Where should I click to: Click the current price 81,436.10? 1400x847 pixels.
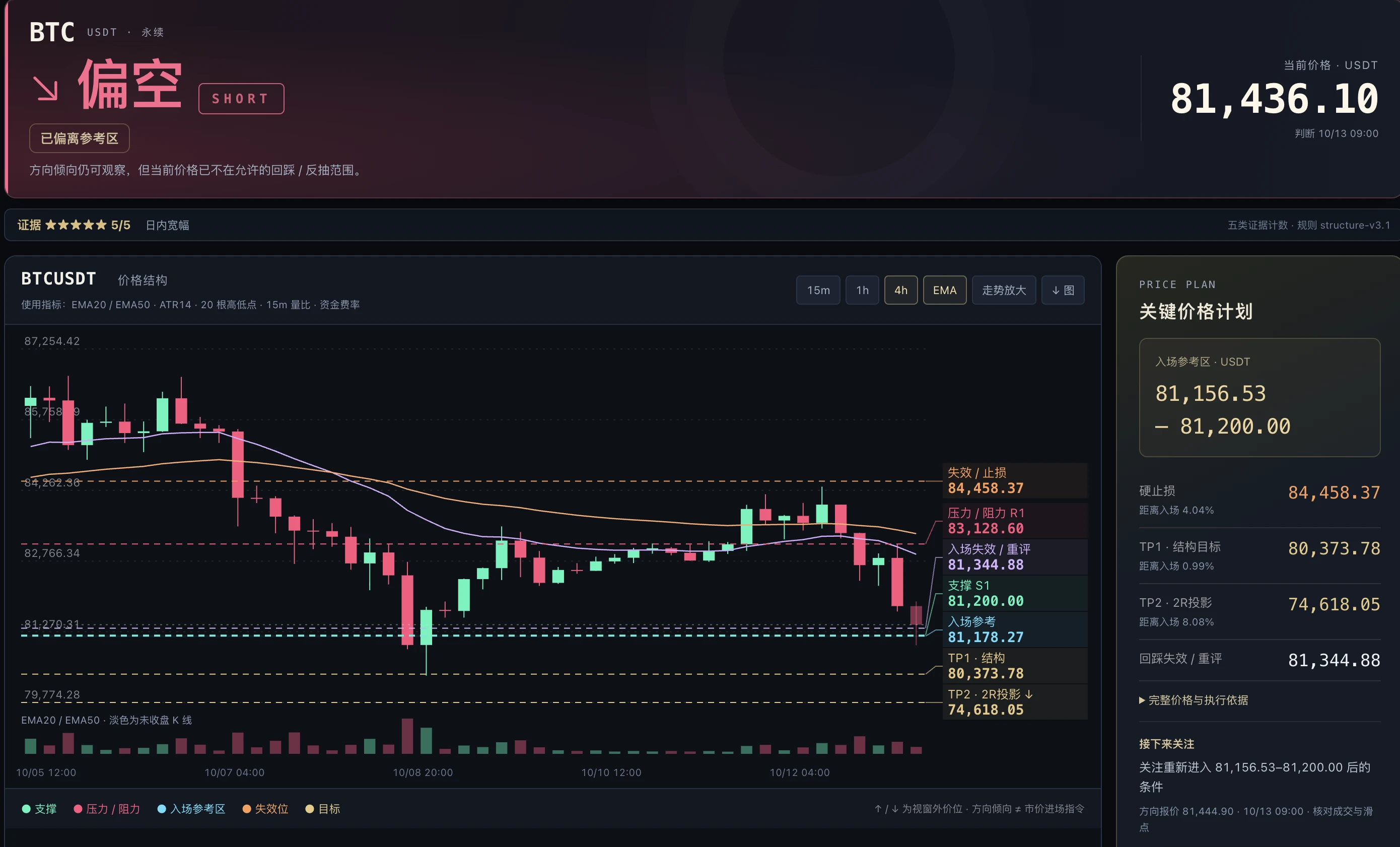point(1274,99)
